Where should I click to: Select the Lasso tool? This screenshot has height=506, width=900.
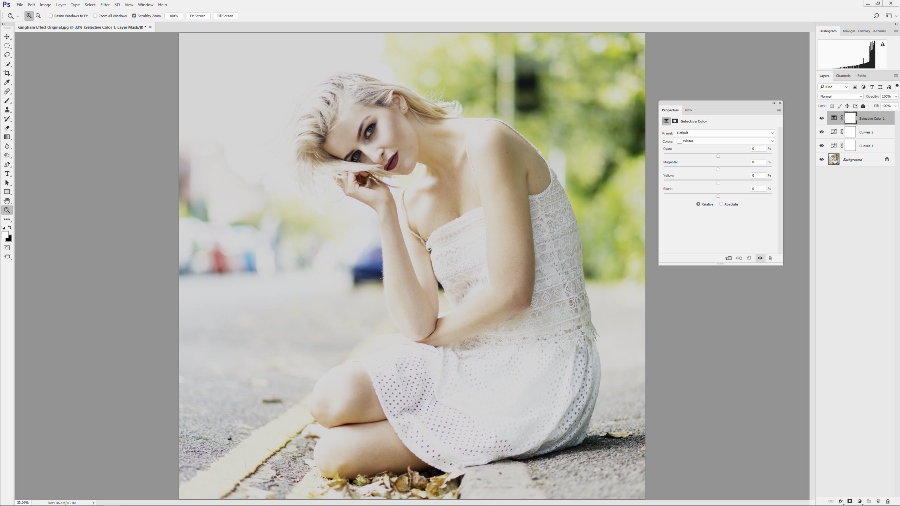point(7,55)
